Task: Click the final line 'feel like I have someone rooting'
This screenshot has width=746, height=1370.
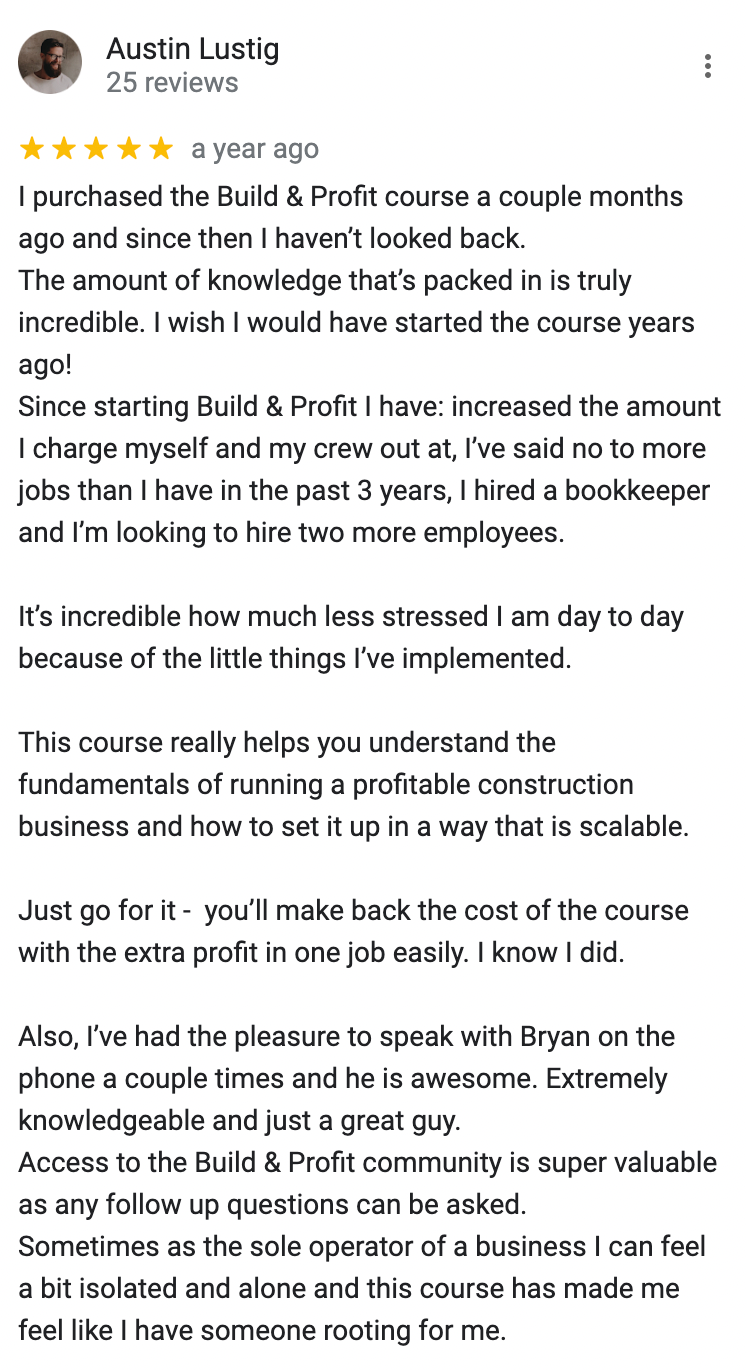Action: [262, 1330]
